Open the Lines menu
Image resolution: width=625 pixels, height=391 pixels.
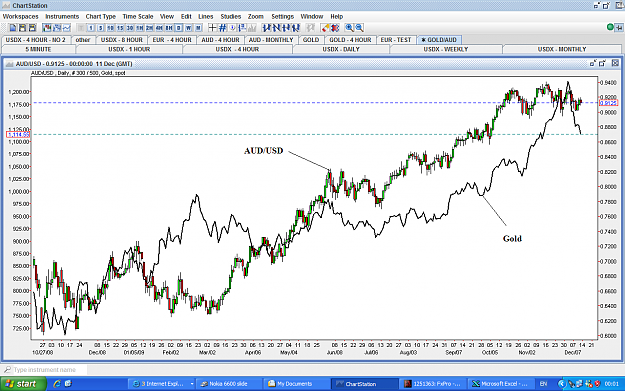coord(206,16)
